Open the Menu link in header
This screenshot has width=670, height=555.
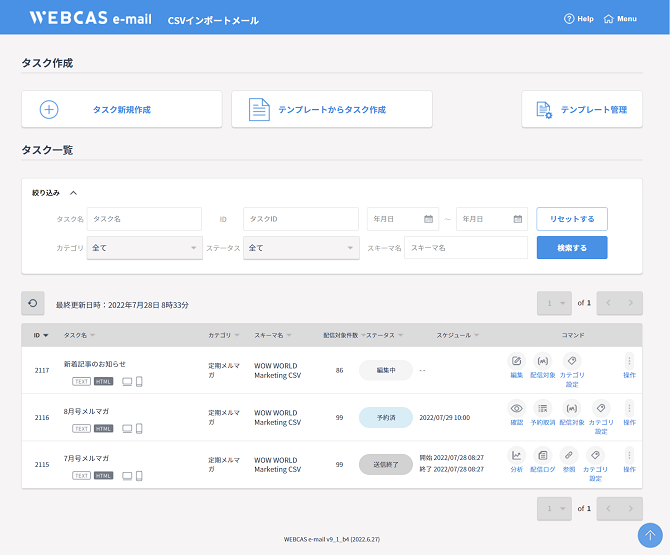click(621, 18)
